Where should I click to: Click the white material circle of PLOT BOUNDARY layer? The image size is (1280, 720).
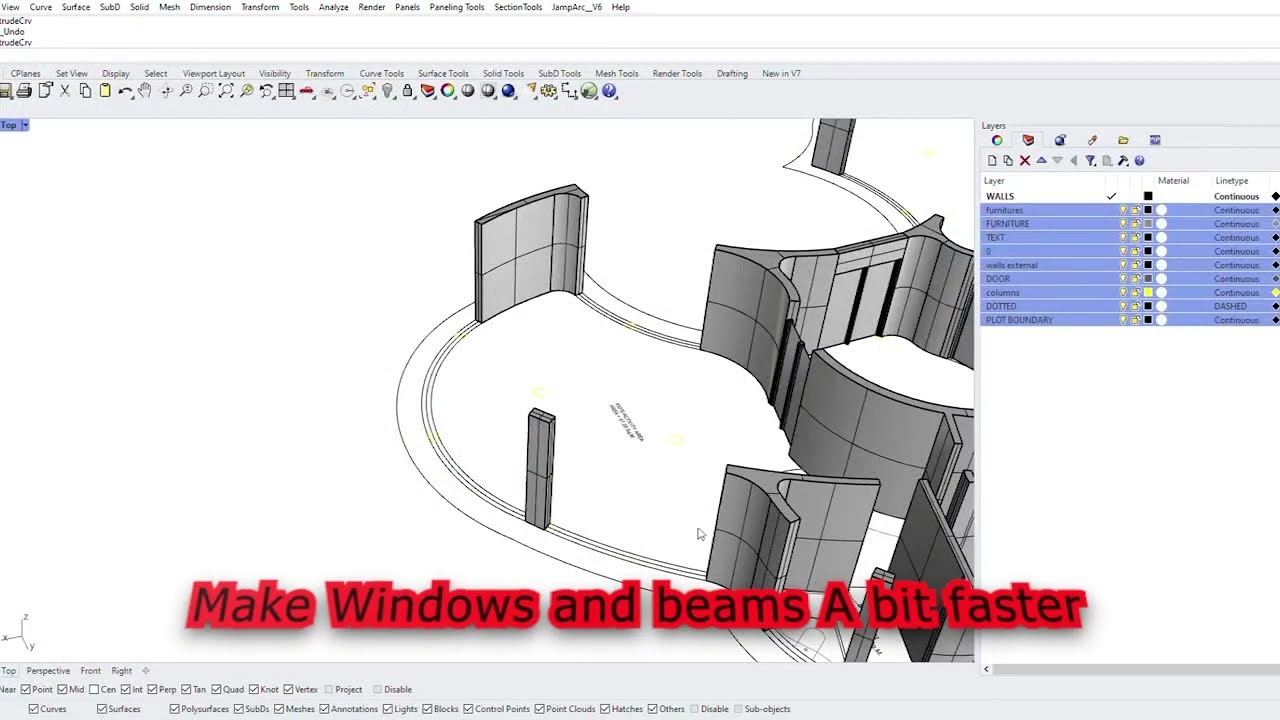coord(1161,320)
